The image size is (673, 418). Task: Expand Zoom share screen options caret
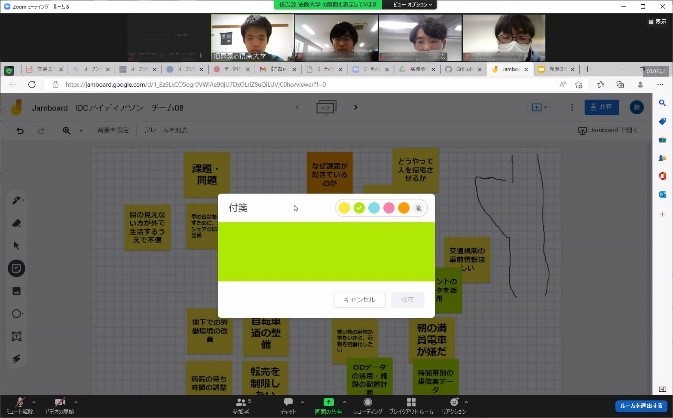[344, 402]
